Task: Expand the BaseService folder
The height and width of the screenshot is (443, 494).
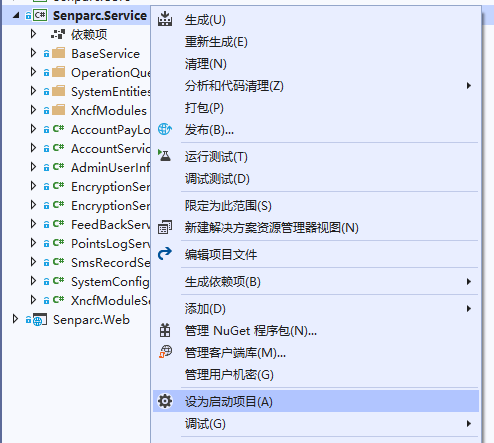Action: (33, 53)
